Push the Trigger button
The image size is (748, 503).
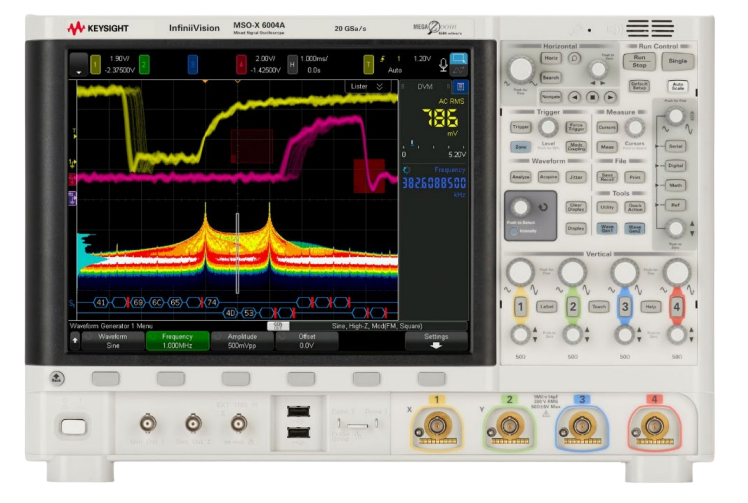520,127
